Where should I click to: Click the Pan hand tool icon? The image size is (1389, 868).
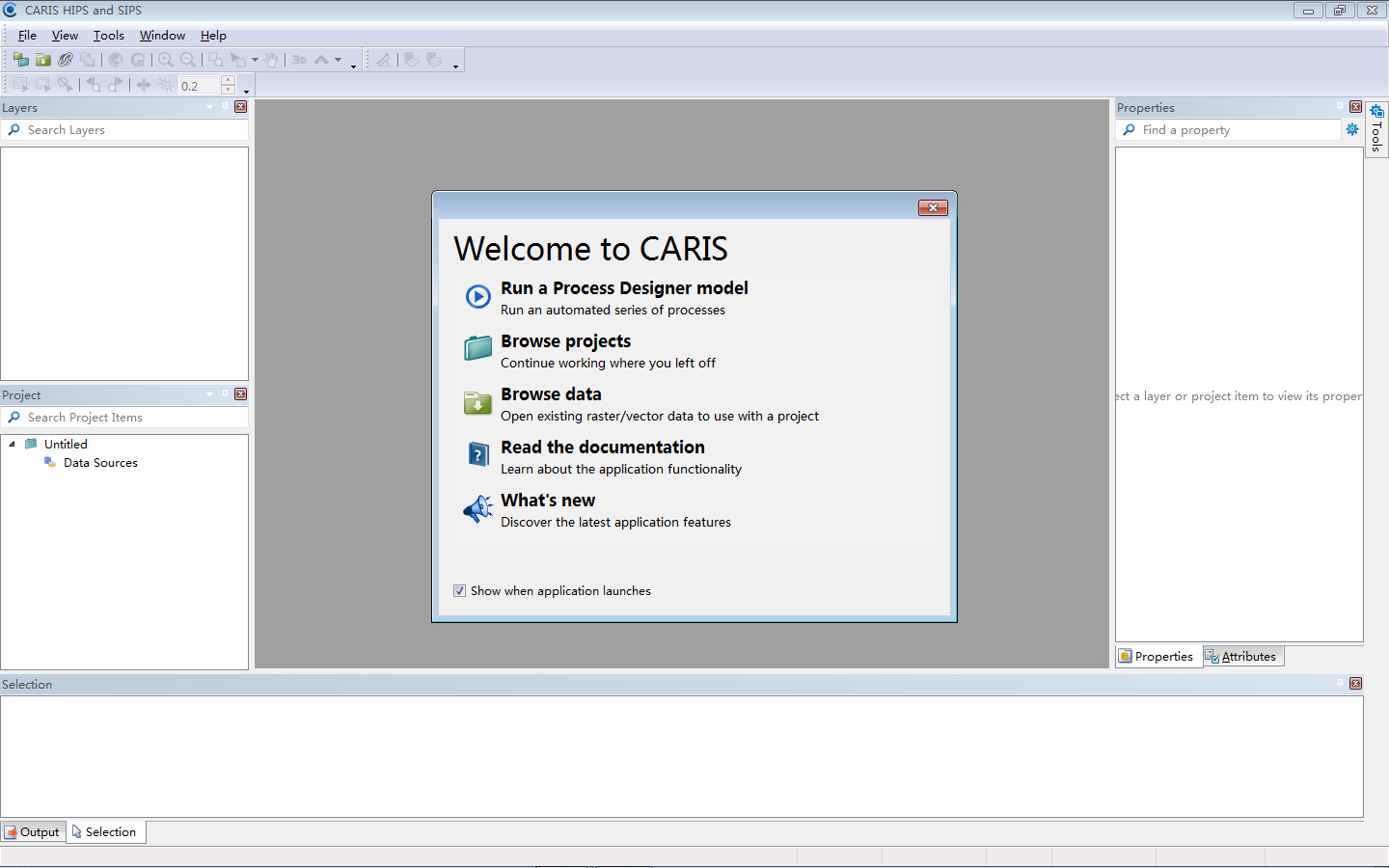tap(271, 60)
